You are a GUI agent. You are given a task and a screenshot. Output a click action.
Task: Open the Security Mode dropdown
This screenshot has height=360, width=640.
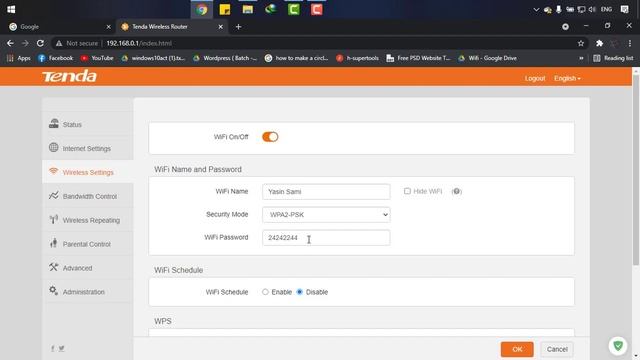pos(326,215)
